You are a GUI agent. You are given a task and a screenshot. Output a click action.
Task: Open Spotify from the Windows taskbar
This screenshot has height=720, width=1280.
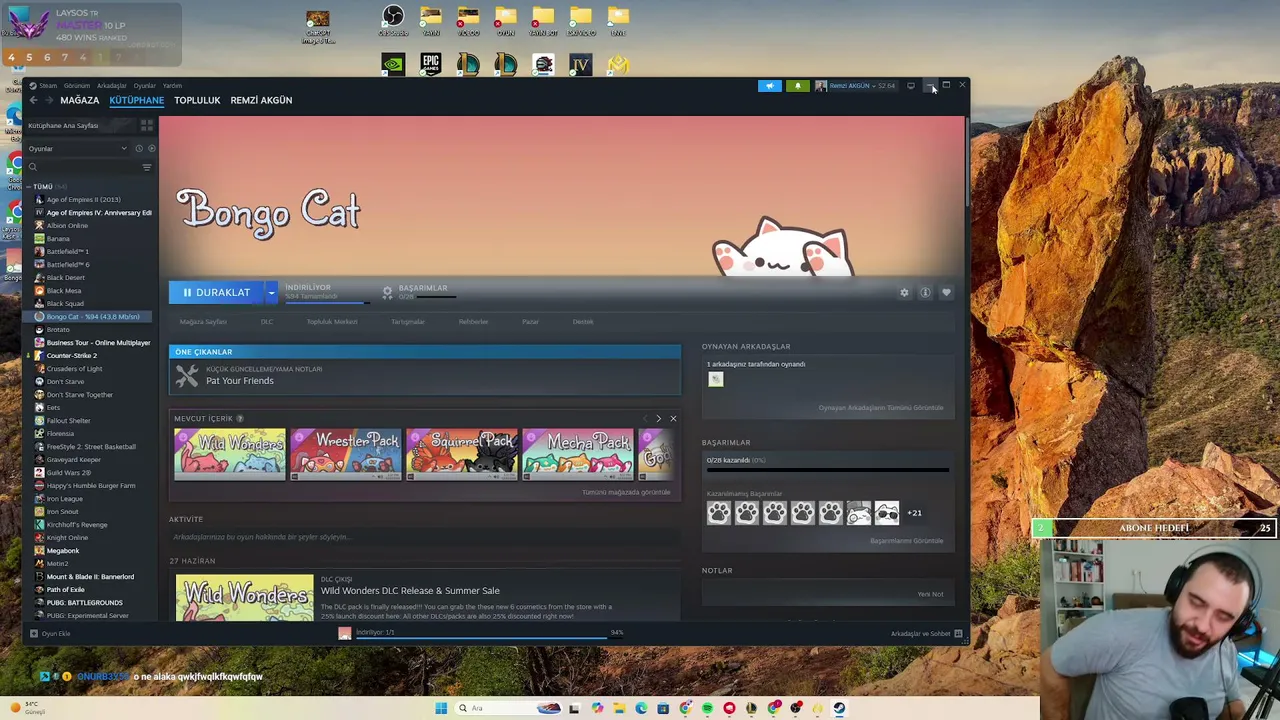(707, 708)
